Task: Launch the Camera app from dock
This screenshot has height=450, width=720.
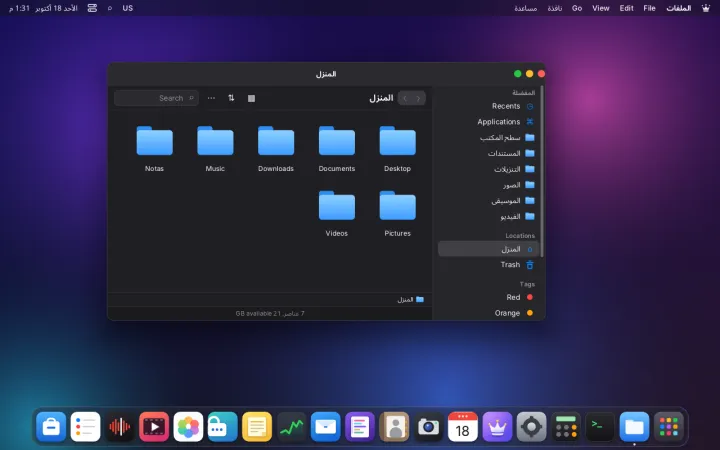Action: [428, 427]
